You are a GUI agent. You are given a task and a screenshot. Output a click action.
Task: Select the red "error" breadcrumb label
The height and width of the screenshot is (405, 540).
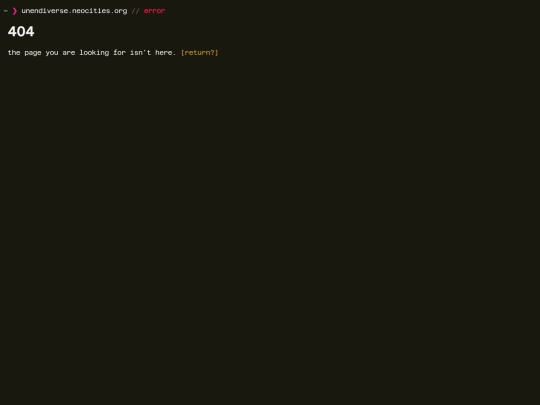click(154, 11)
